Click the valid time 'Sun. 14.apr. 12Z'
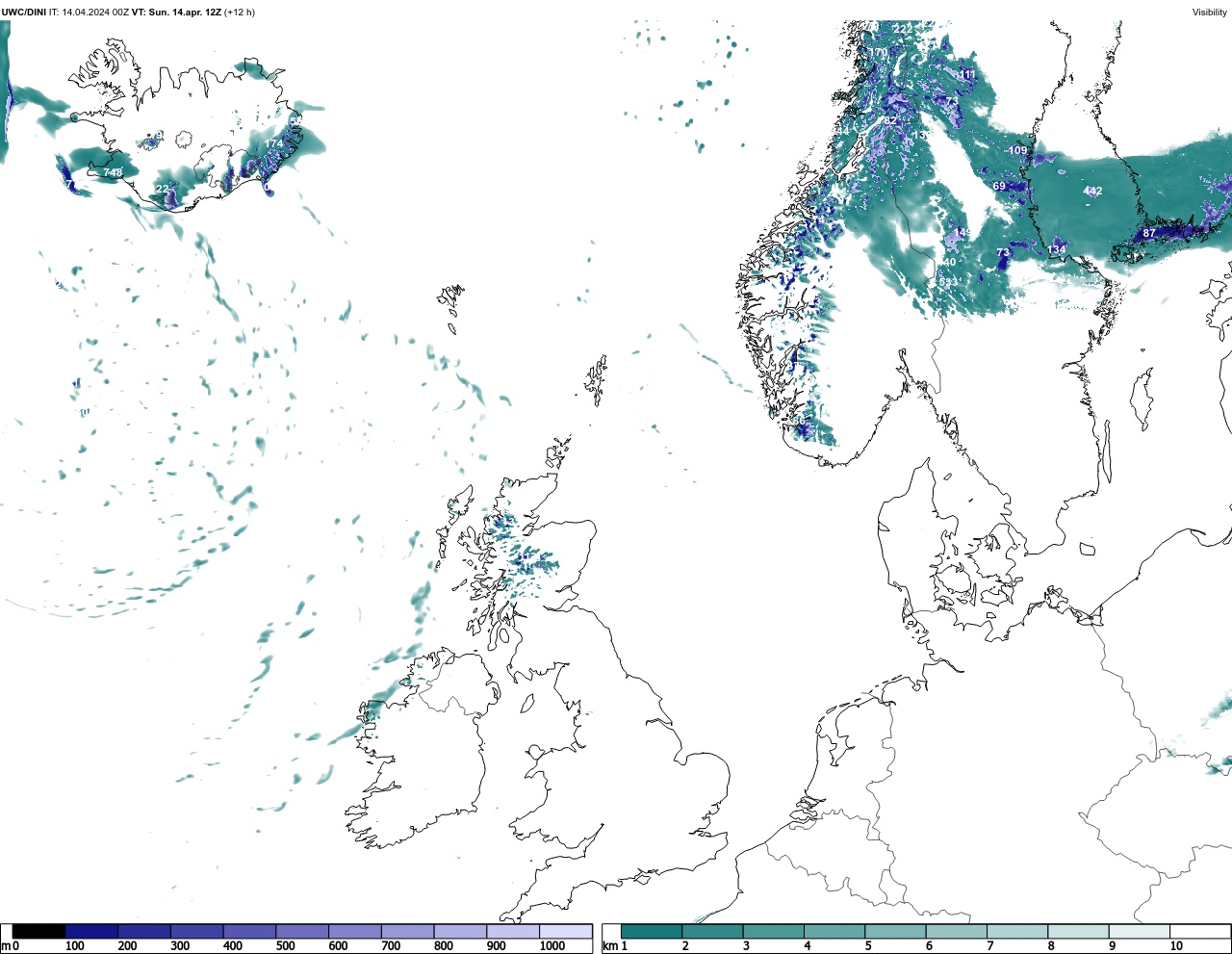The height and width of the screenshot is (954, 1232). 184,13
